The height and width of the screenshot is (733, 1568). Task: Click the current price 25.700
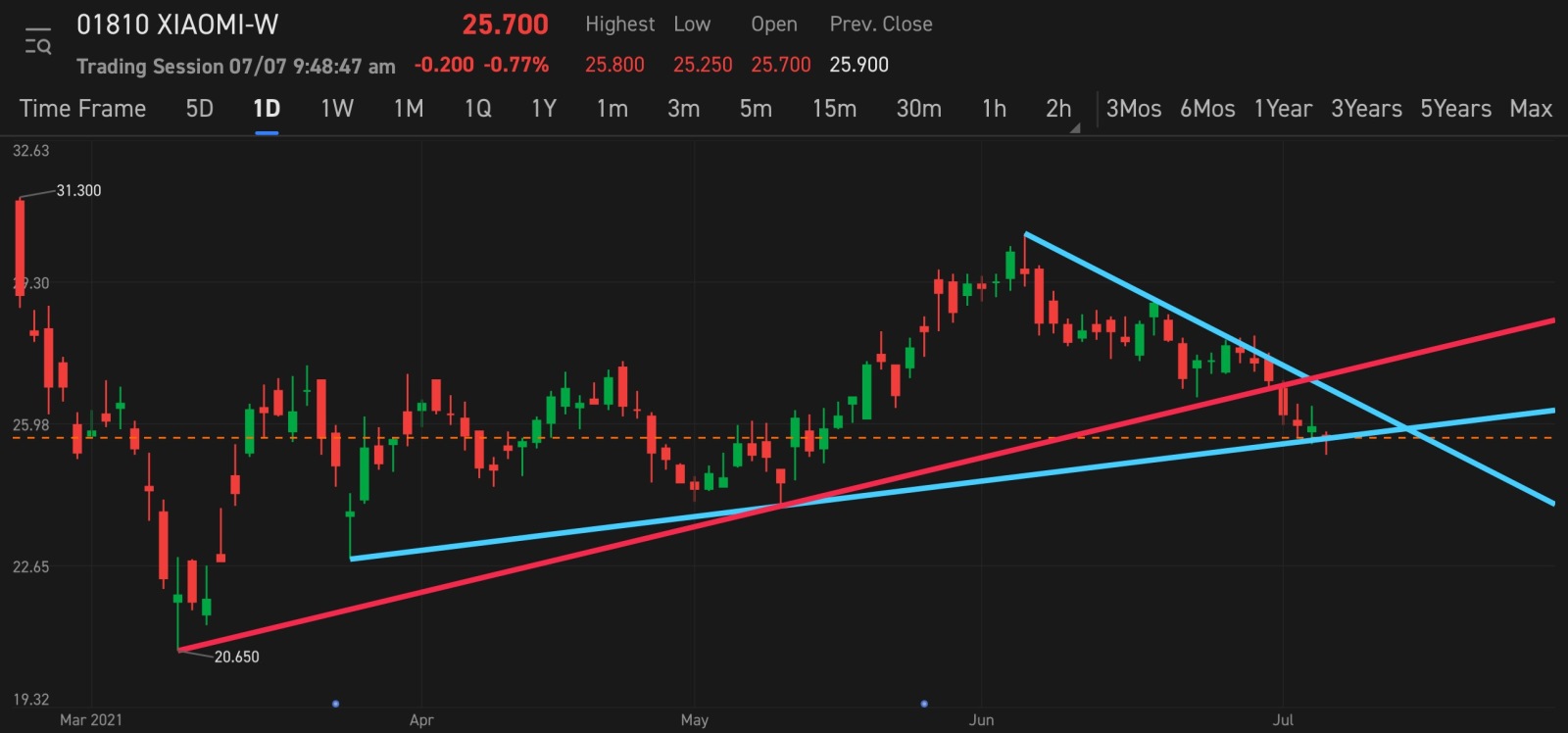(506, 24)
